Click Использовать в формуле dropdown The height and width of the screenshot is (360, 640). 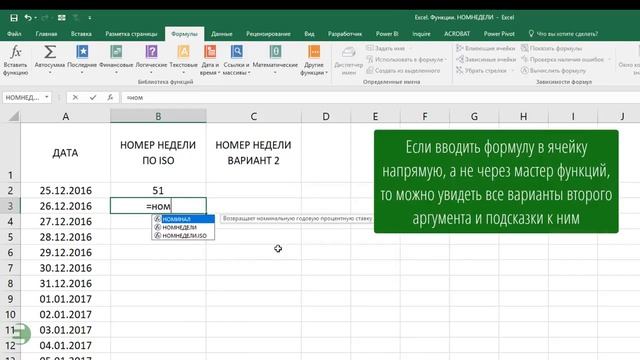(x=407, y=60)
